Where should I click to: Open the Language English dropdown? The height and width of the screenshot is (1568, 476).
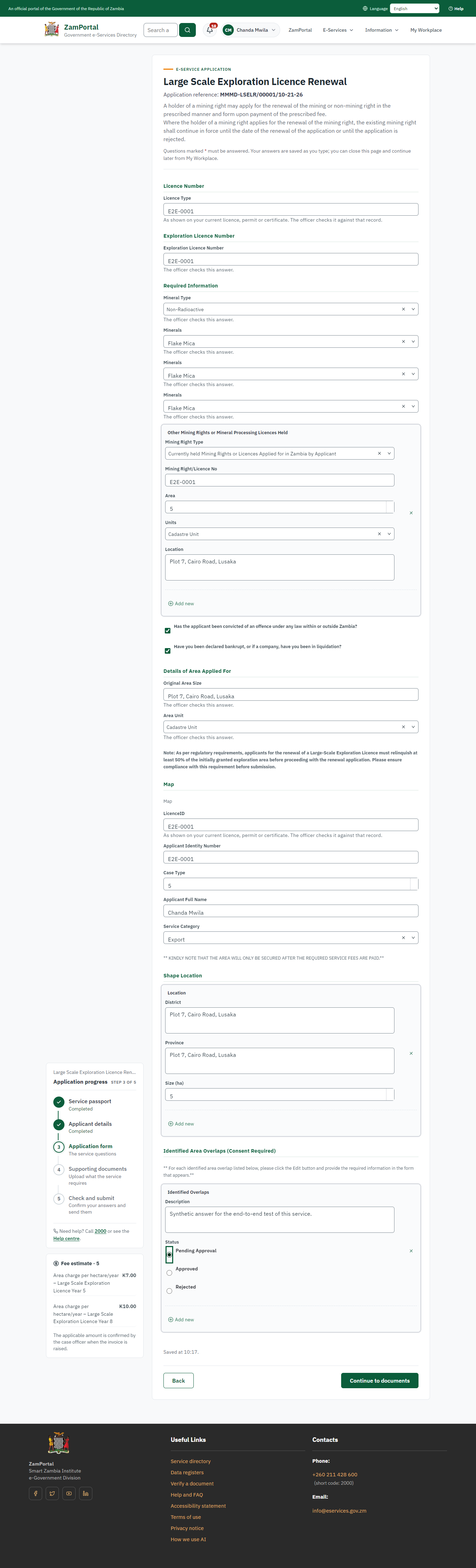pos(415,8)
